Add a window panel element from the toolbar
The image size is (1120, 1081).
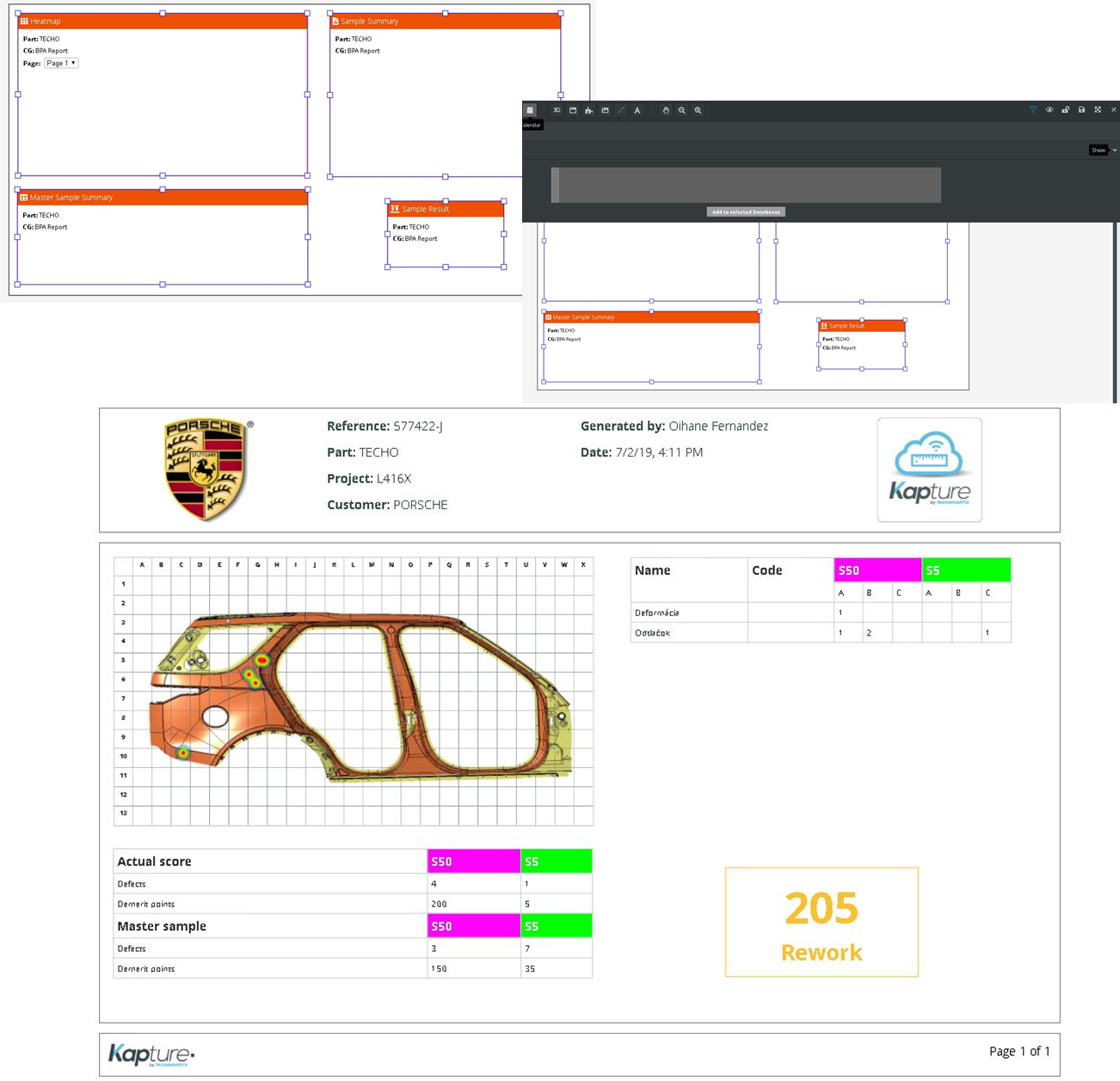point(573,110)
